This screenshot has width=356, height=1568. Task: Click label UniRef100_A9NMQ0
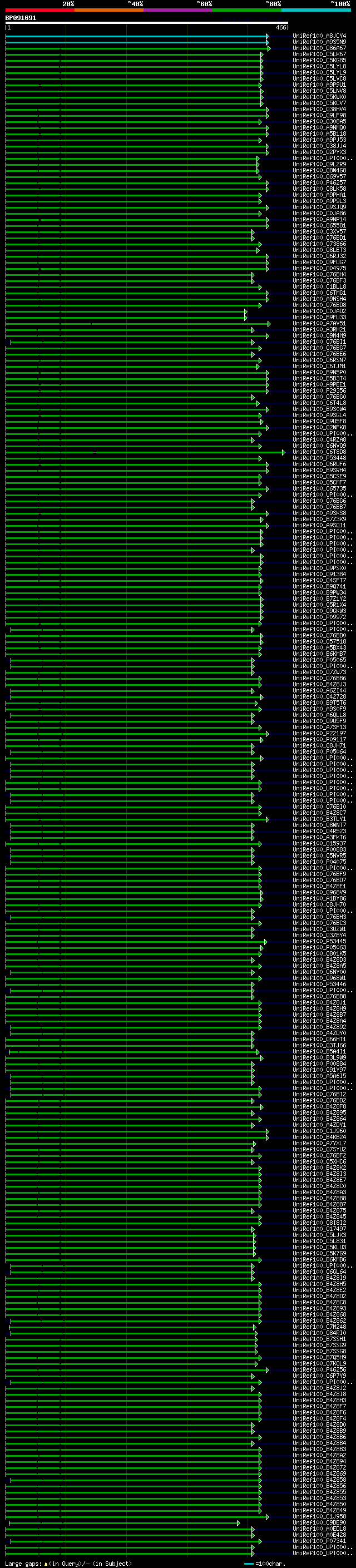[319, 128]
